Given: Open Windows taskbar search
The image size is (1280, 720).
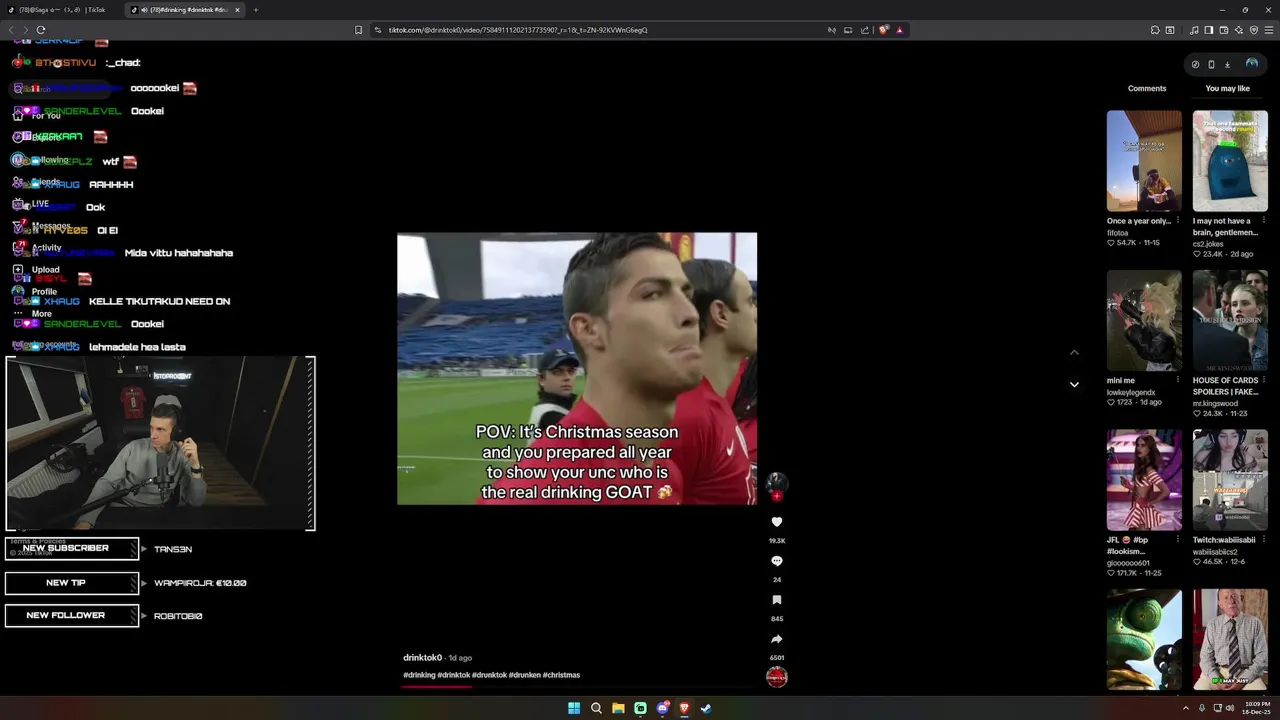Looking at the screenshot, I should click(x=596, y=708).
